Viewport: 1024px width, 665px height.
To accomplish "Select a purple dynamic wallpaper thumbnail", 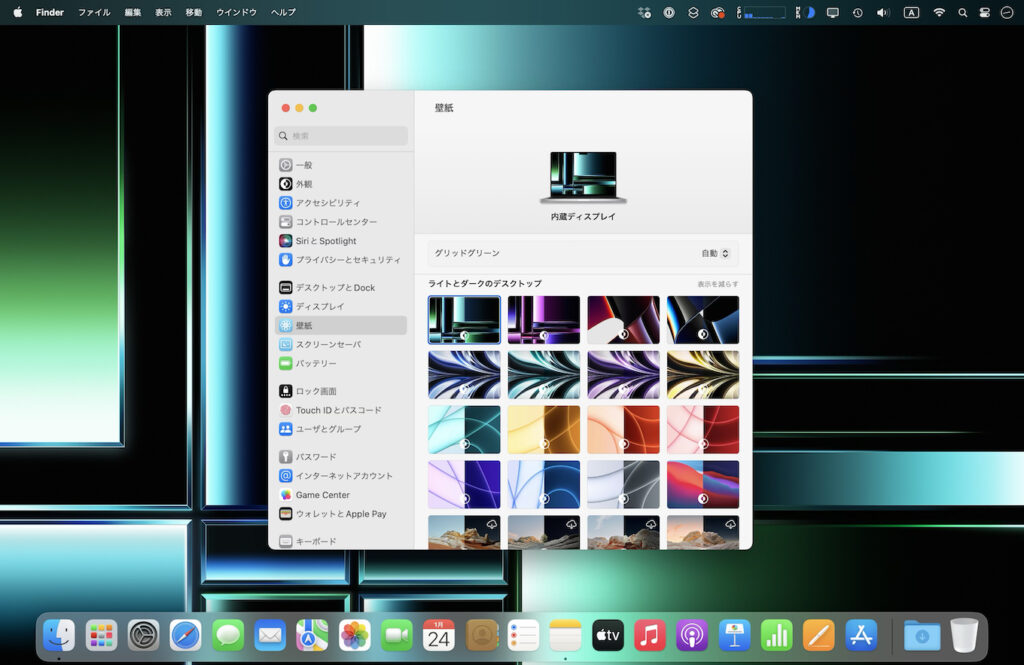I will tap(543, 318).
